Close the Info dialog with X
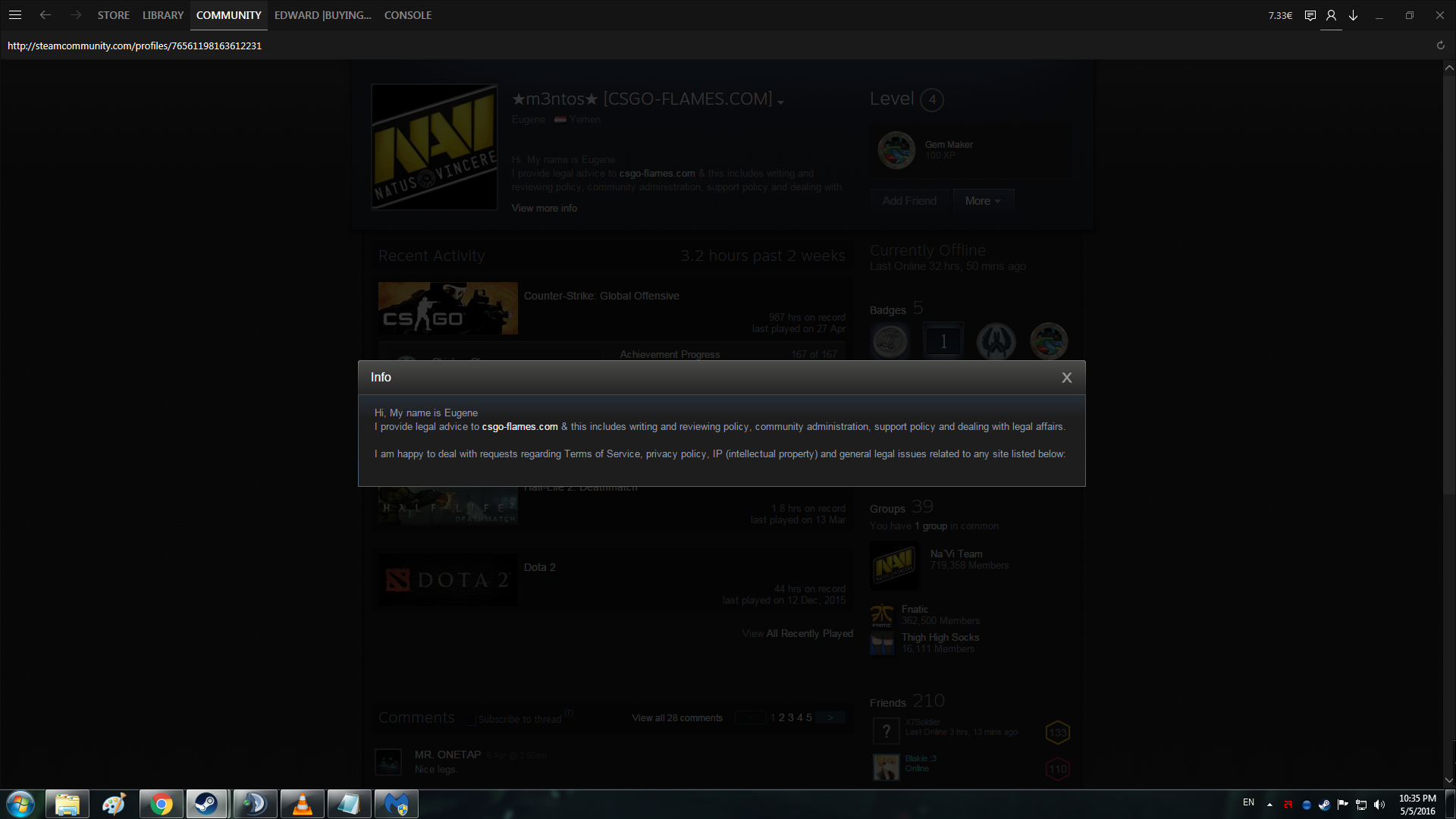Screen dimensions: 1456x819 (x=1066, y=378)
